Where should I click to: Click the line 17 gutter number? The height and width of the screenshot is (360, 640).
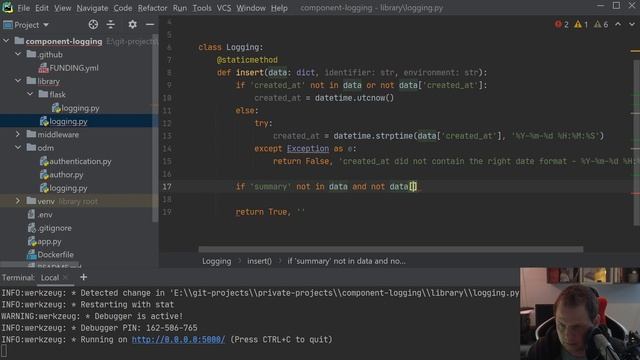click(167, 187)
